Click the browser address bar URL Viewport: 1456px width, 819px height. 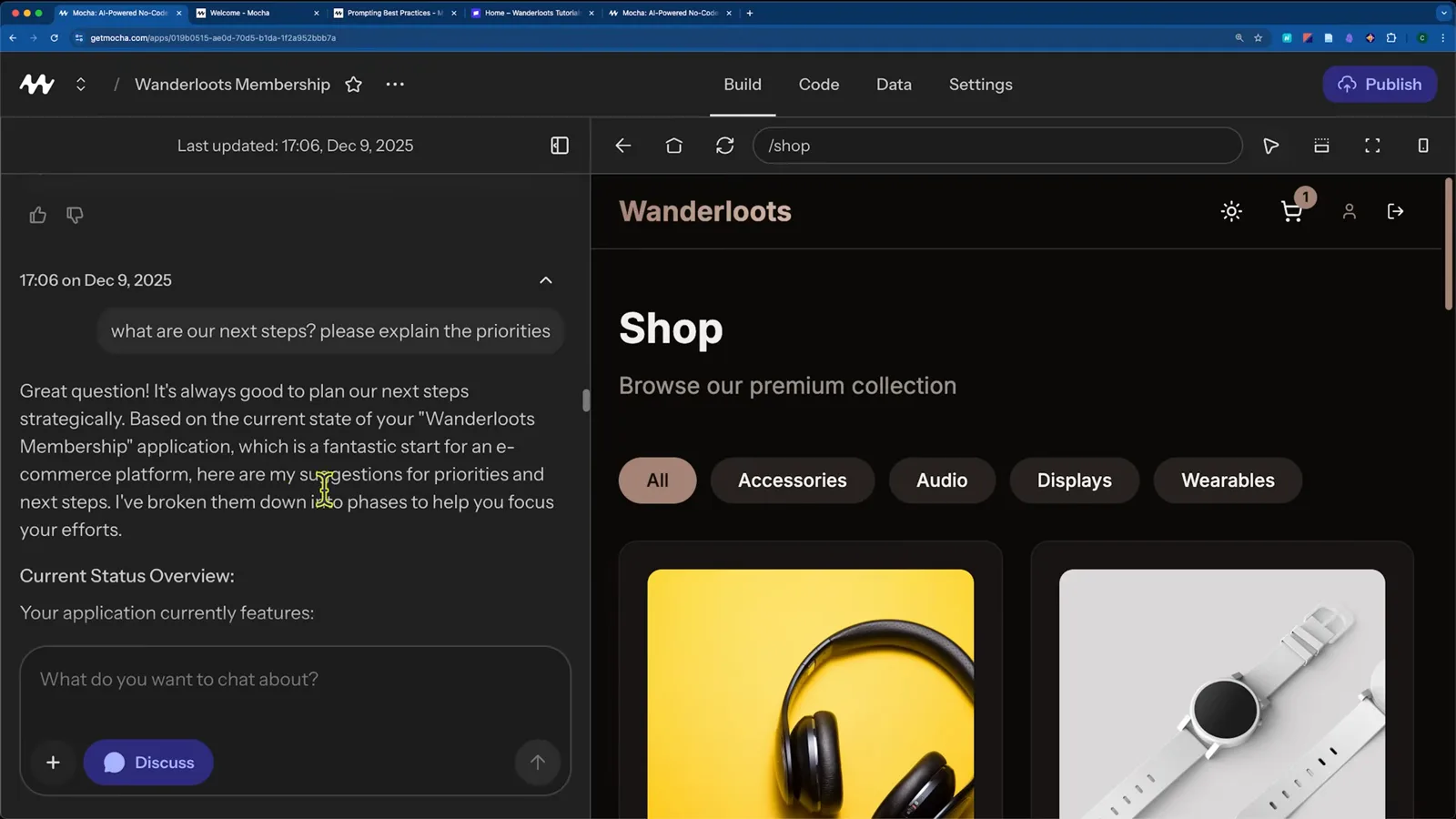tap(213, 38)
